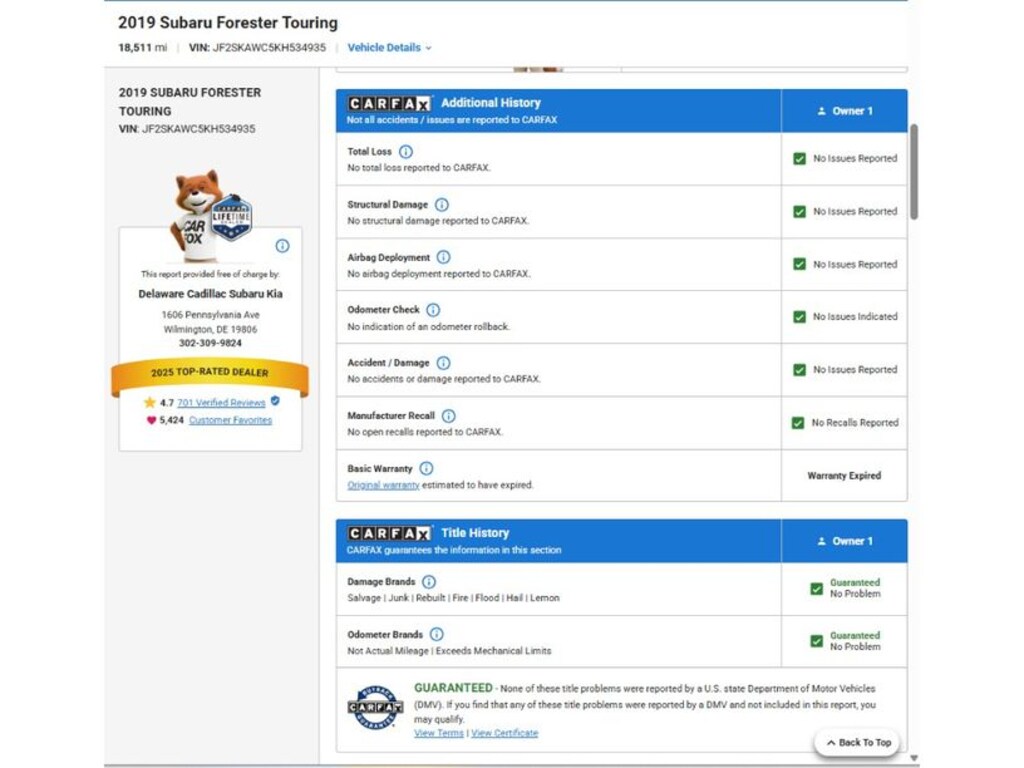Screen dimensions: 1024x768
Task: Click 18,511 mi mileage text
Action: (142, 48)
